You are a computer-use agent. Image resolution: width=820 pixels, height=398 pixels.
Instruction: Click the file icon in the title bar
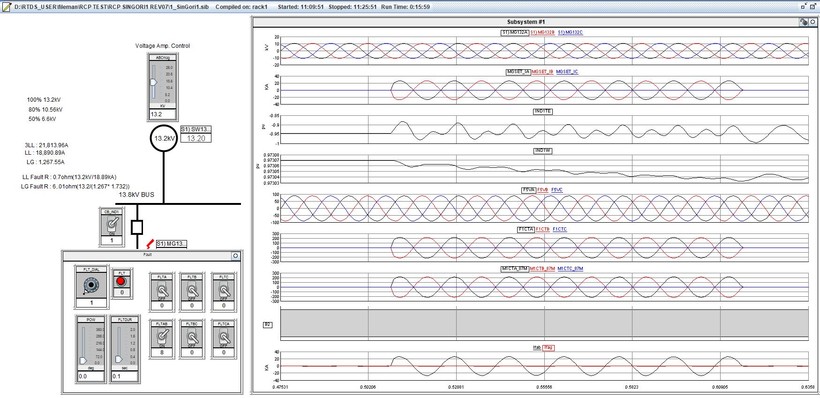5,7
